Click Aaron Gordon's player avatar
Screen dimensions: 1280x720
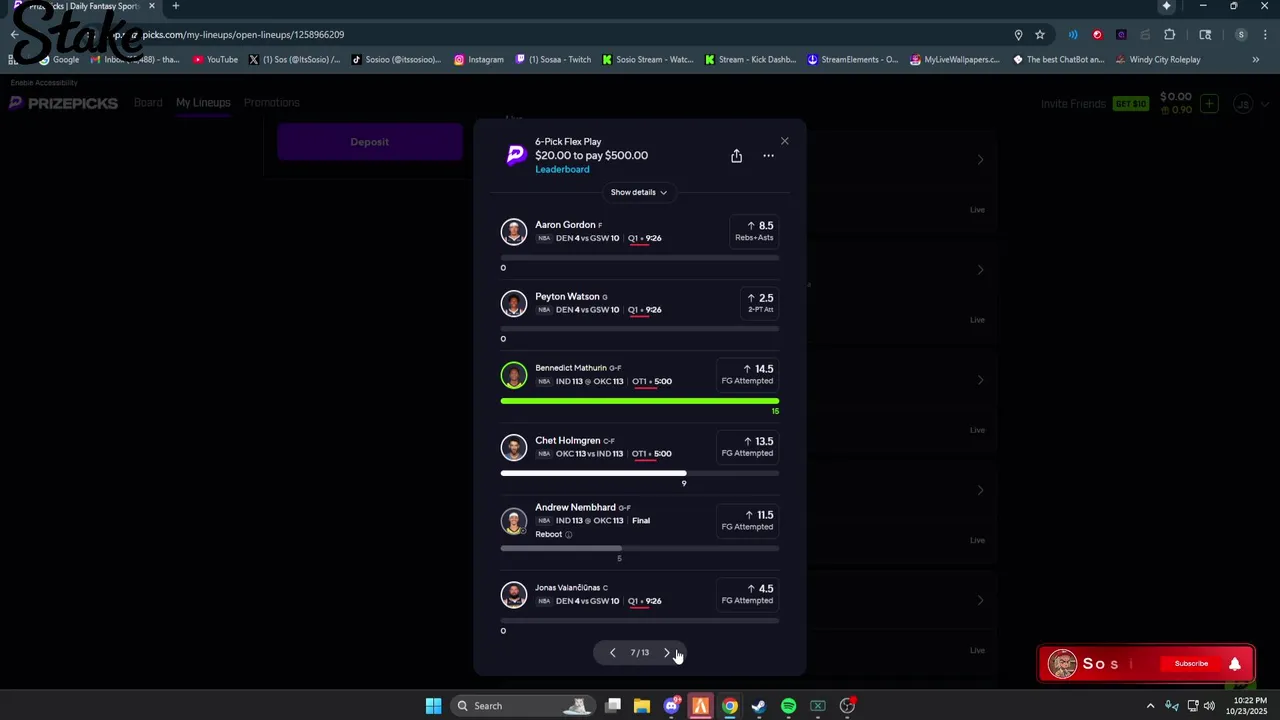pos(514,231)
